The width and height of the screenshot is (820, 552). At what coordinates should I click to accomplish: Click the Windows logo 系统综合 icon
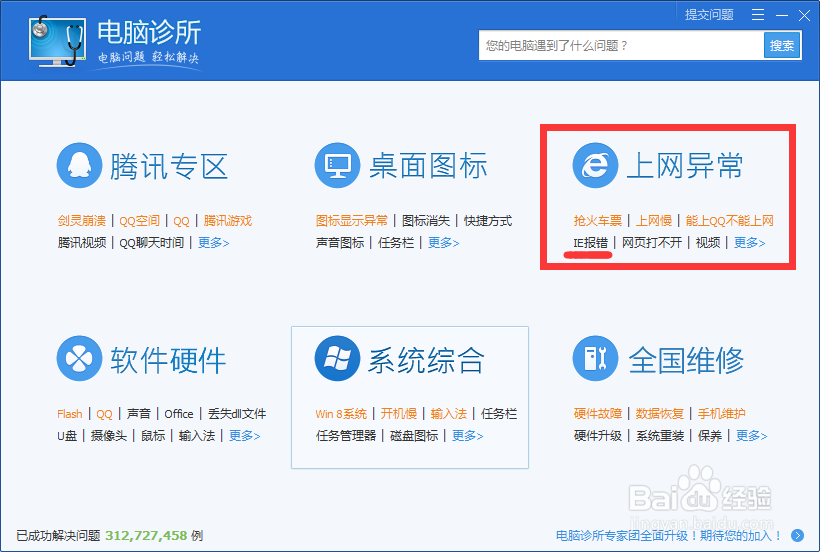tap(337, 359)
